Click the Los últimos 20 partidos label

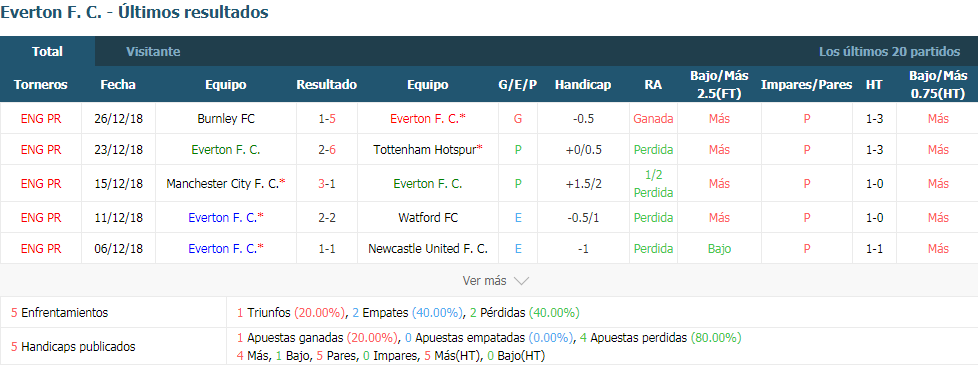[889, 52]
